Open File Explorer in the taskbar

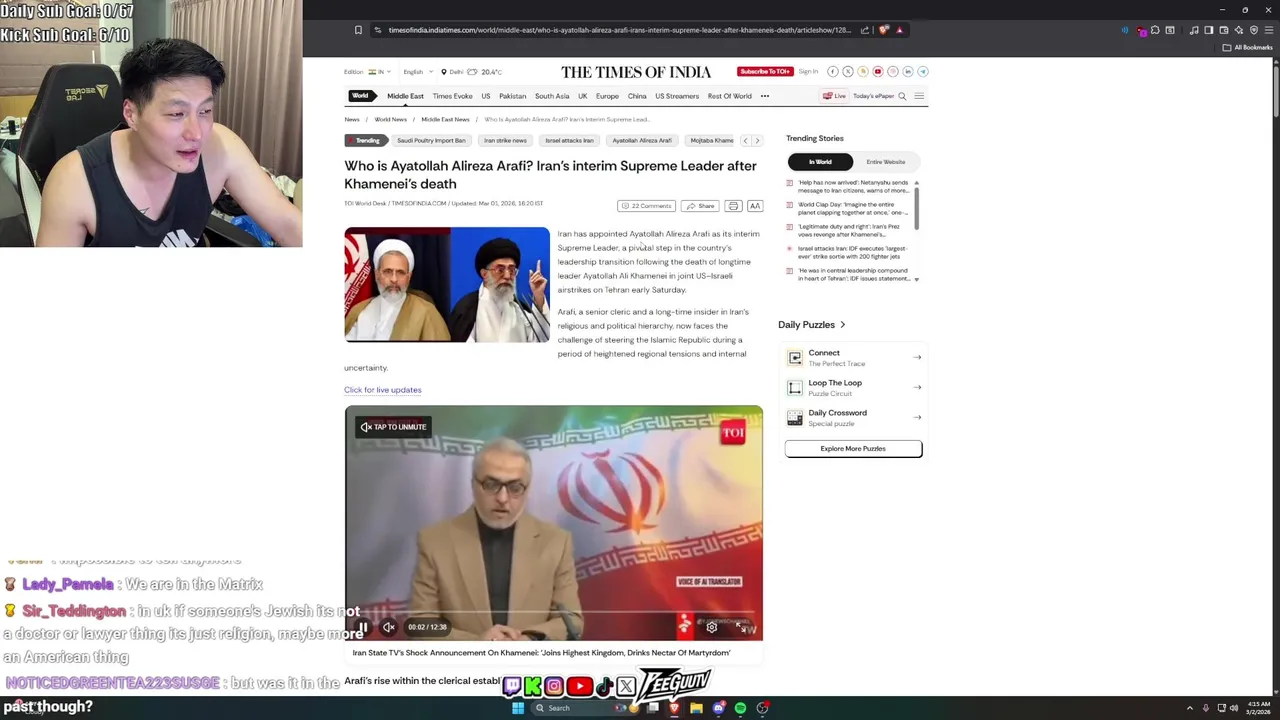tap(696, 708)
